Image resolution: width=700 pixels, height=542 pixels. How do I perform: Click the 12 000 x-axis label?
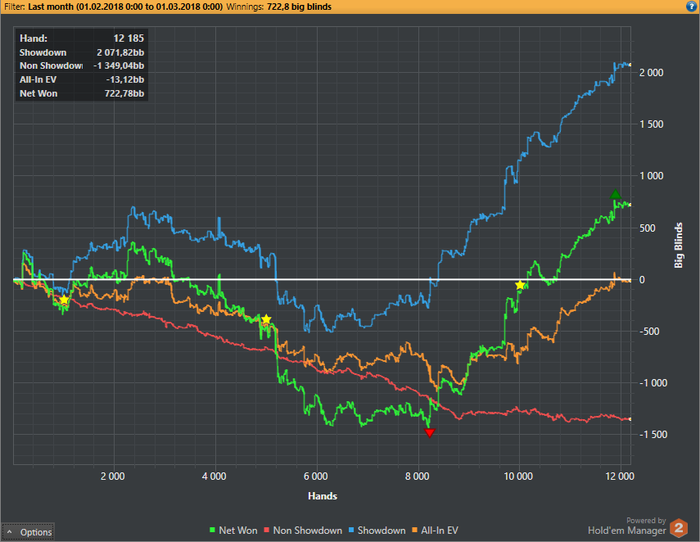[620, 476]
